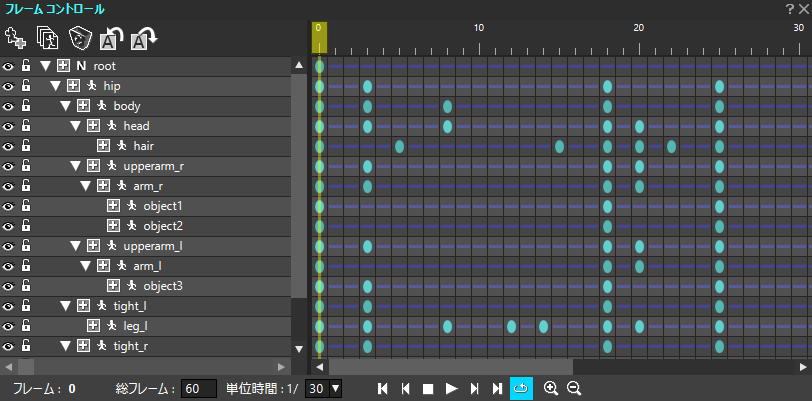Click the add bone icon in toolbar
The image size is (812, 401).
point(15,38)
